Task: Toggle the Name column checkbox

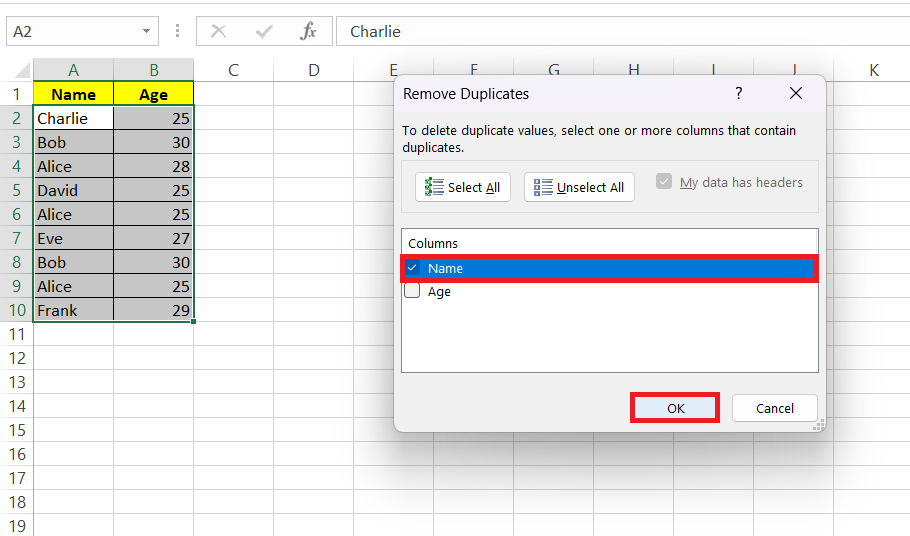Action: (412, 268)
